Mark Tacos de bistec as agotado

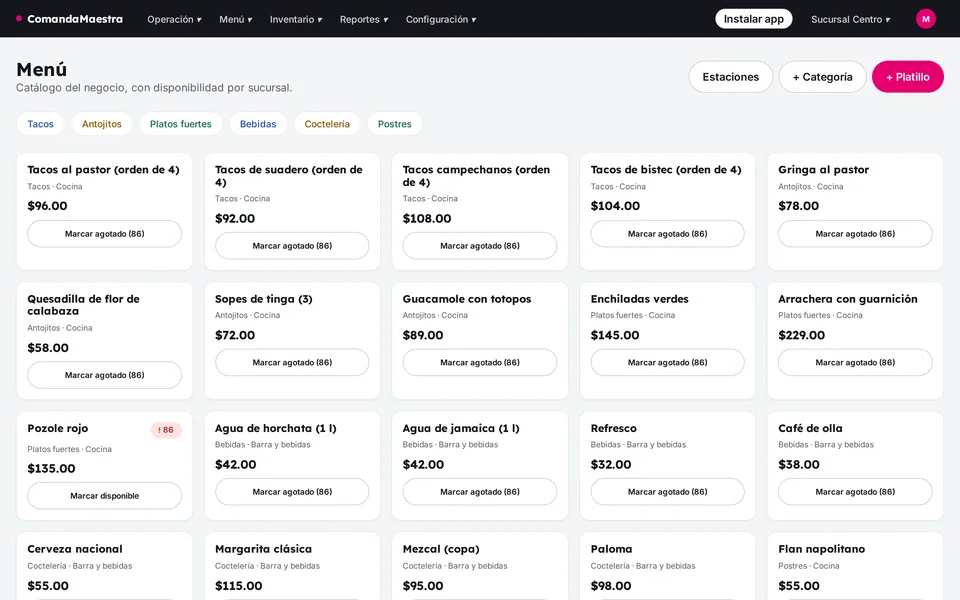(x=667, y=234)
